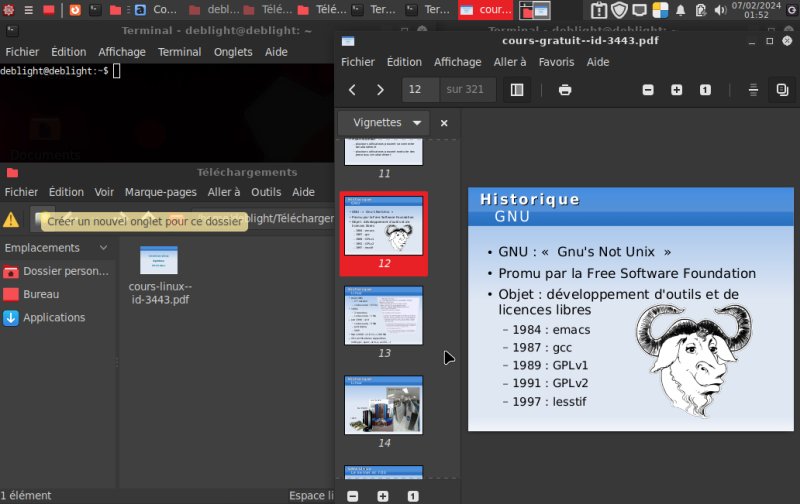Open the Vignettes sidebar dropdown
800x504 pixels.
(x=386, y=123)
